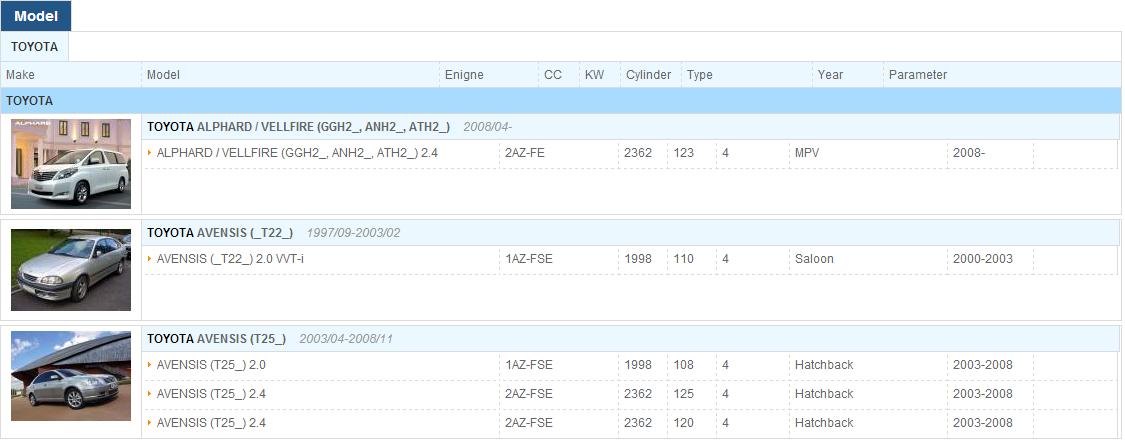Click Hatchback in the 108 KW row
The width and height of the screenshot is (1125, 441).
click(824, 365)
